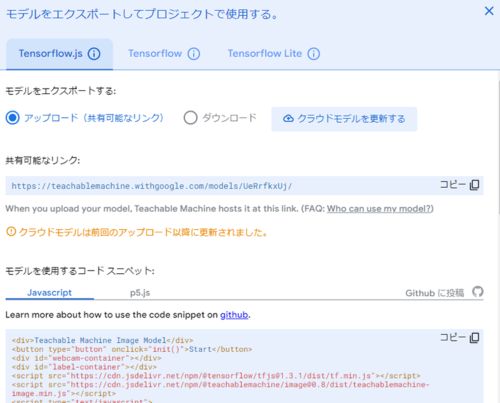Viewport: 500px width, 403px height.
Task: Switch to the Tensorflow.js tab
Action: coord(59,54)
